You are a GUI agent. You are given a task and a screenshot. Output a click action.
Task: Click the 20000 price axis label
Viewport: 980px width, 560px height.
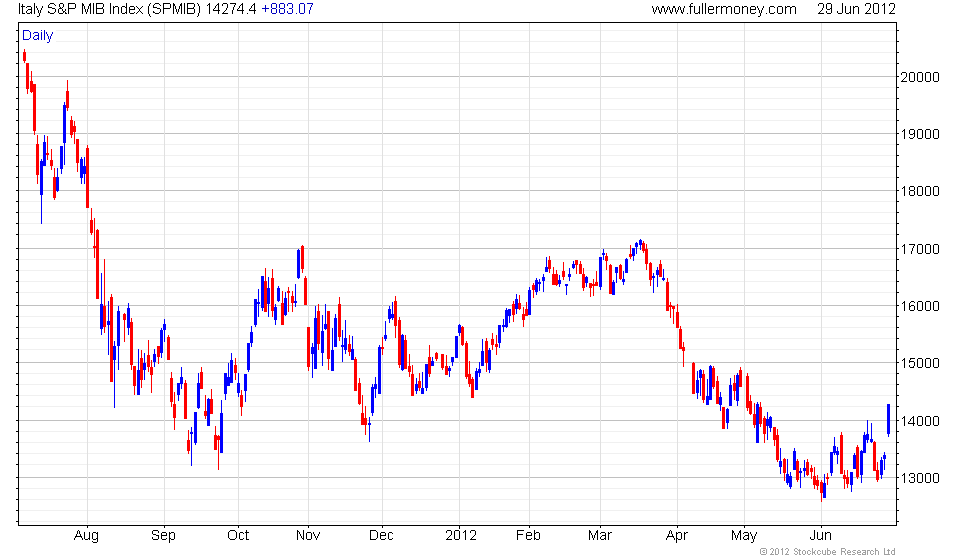click(919, 78)
